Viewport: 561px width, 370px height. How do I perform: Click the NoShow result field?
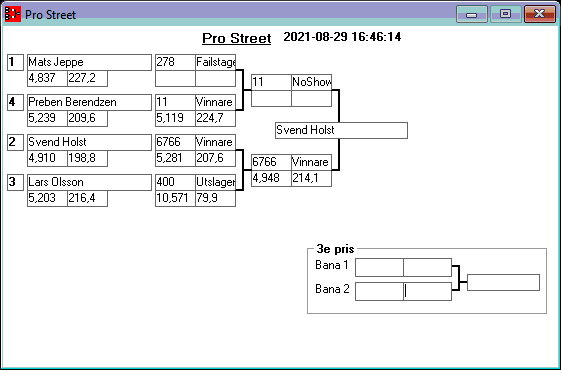click(312, 82)
